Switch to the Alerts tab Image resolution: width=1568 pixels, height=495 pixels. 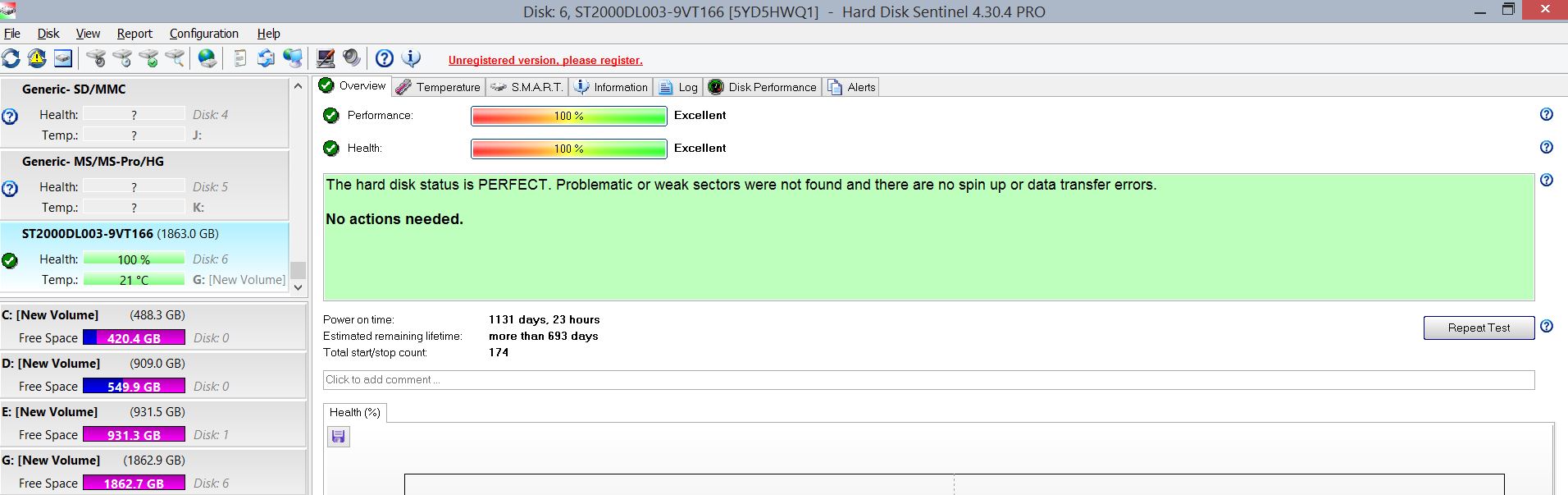[x=851, y=87]
